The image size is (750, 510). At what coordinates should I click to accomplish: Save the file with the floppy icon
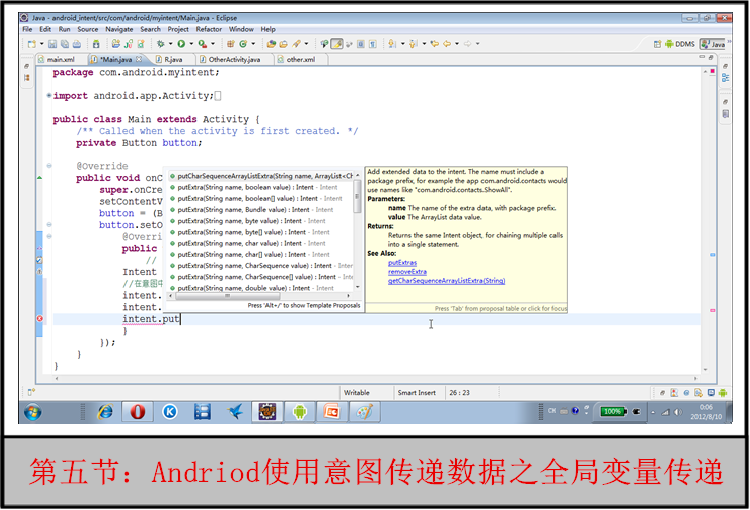[x=53, y=44]
